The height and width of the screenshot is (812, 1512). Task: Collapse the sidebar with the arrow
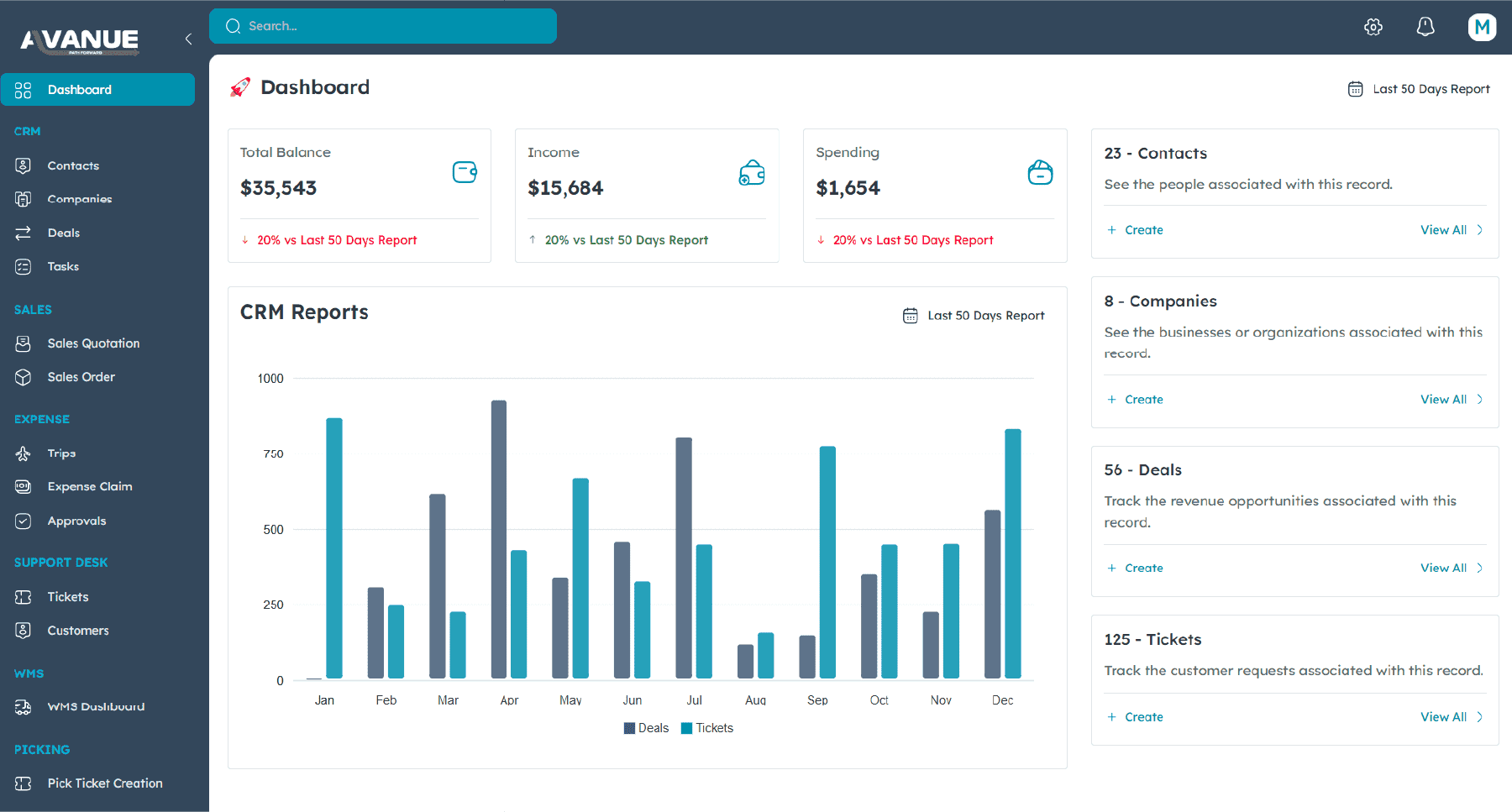coord(188,39)
